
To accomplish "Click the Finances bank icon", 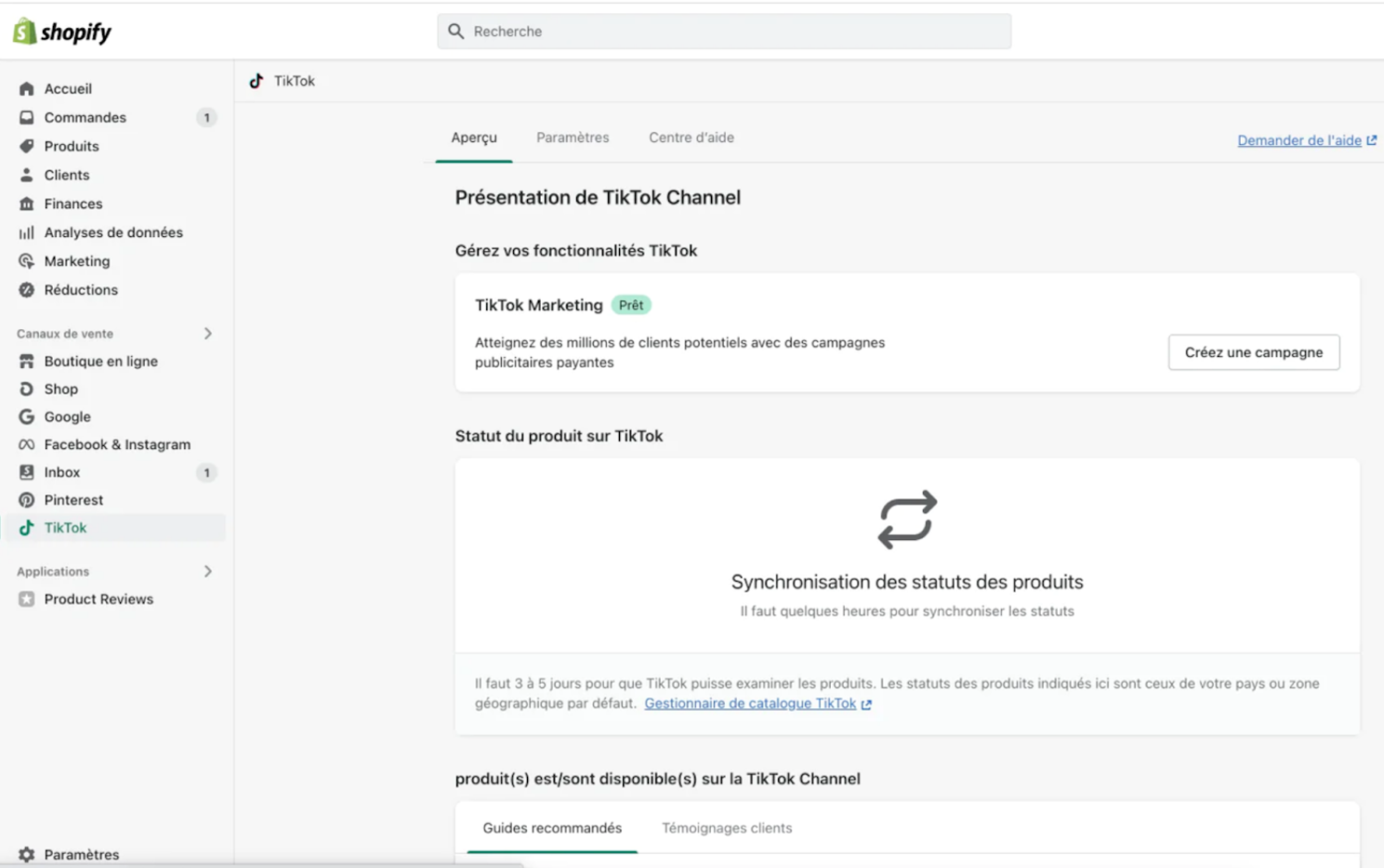I will (x=27, y=204).
